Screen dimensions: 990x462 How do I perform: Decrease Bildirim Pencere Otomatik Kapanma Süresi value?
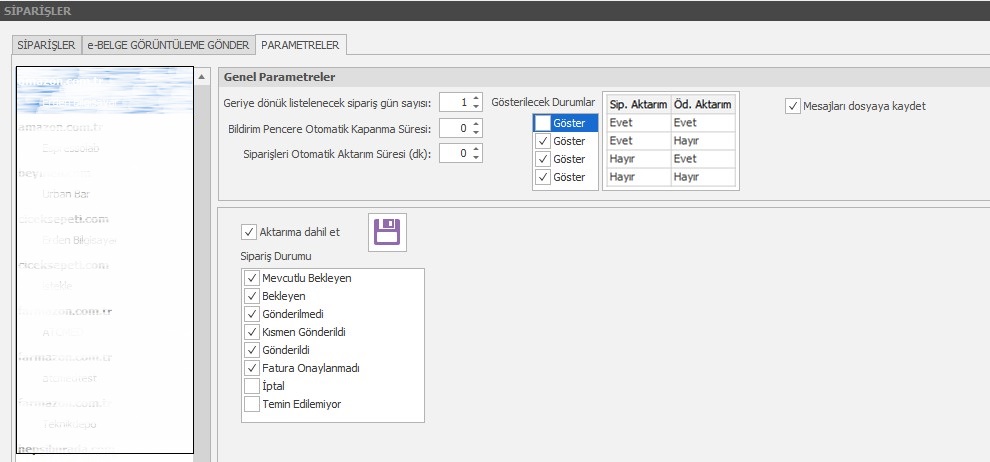click(x=476, y=132)
